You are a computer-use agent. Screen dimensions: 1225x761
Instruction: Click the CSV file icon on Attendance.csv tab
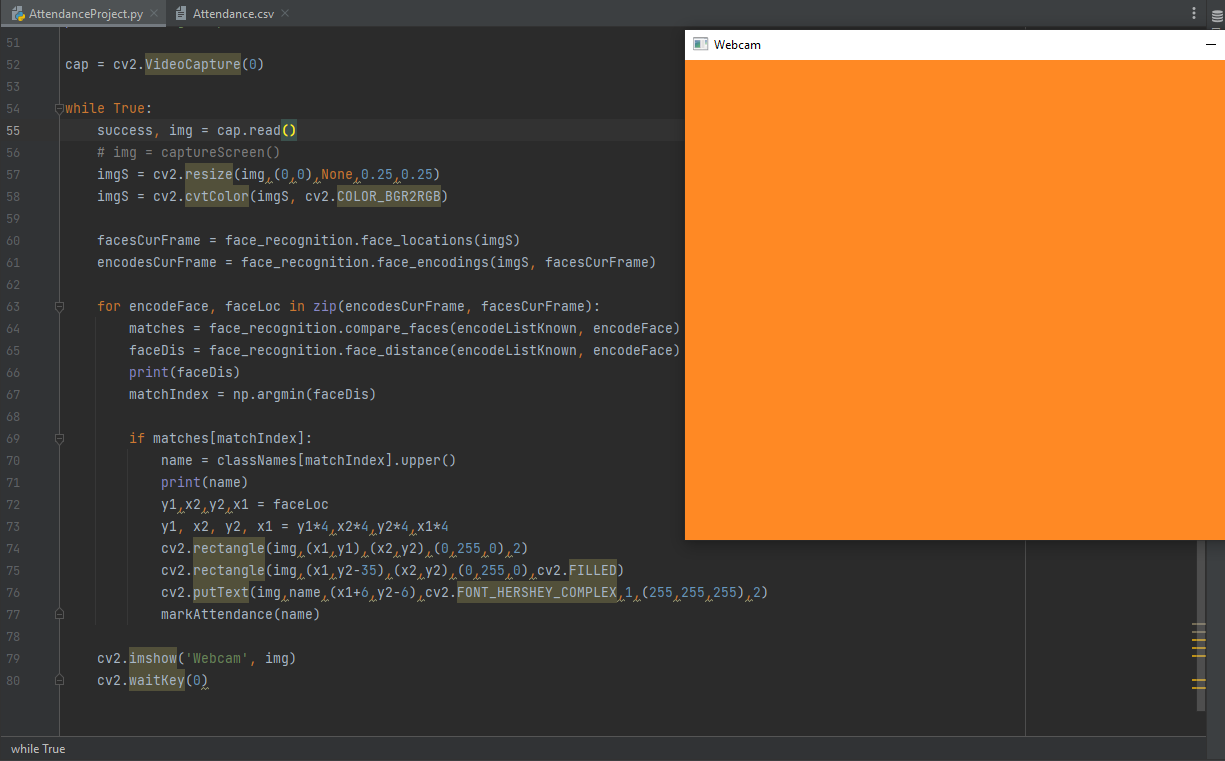[180, 14]
